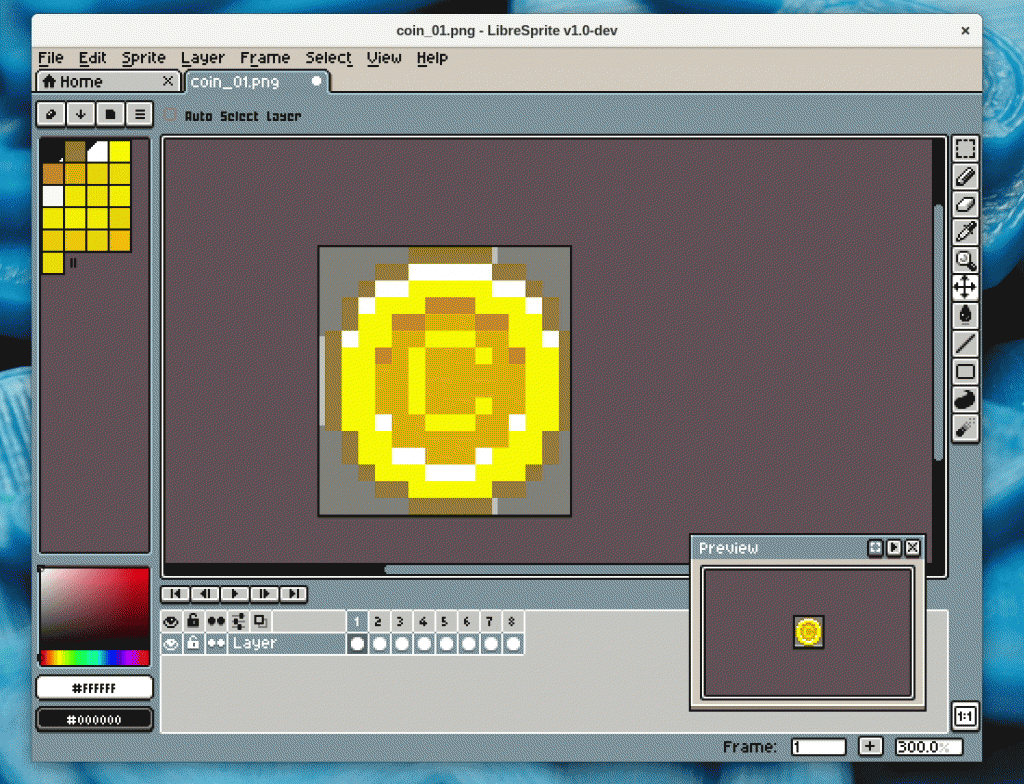Switch to the Eraser tool
This screenshot has width=1024, height=784.
[x=965, y=204]
